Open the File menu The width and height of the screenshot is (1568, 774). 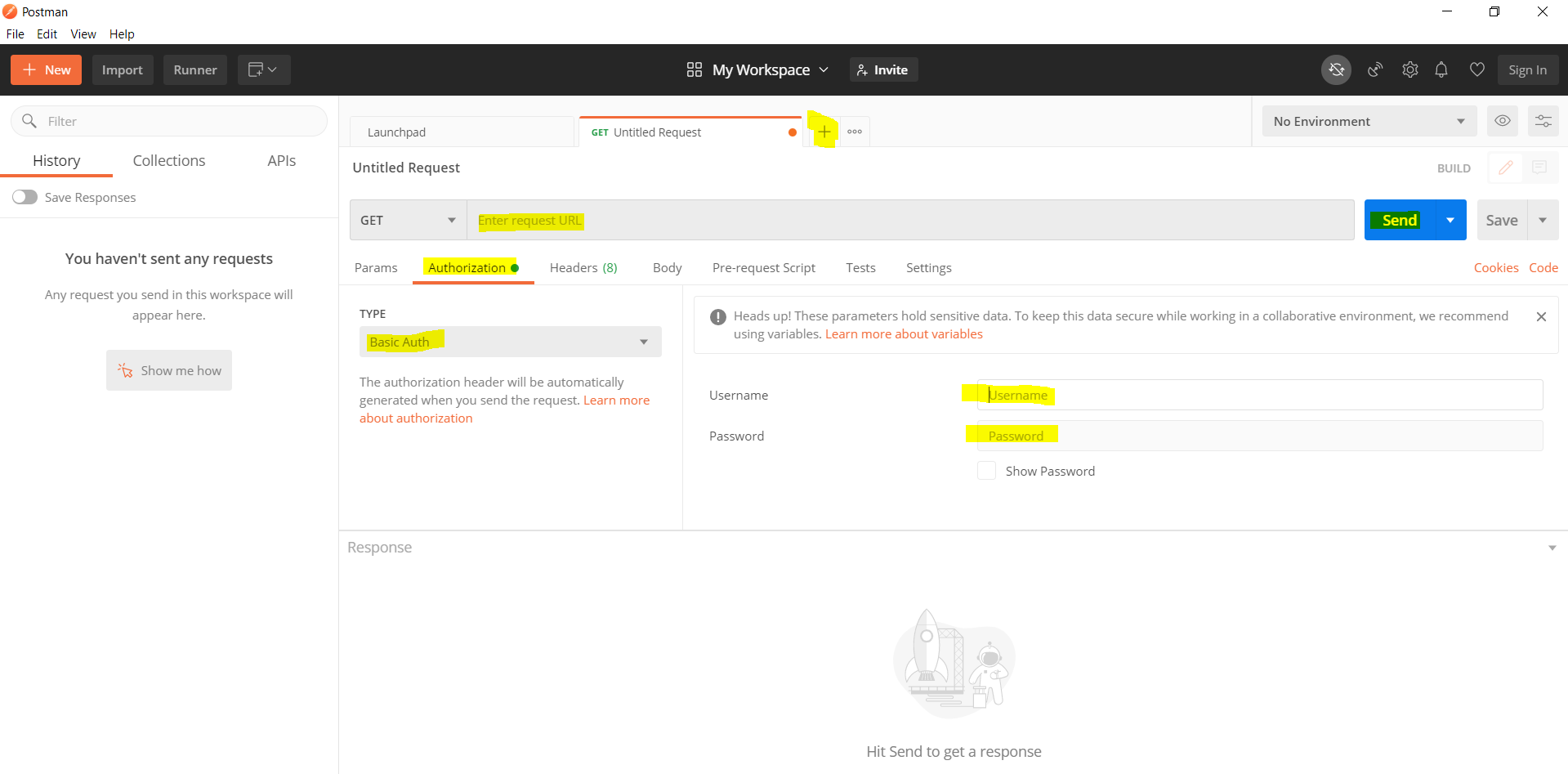16,34
